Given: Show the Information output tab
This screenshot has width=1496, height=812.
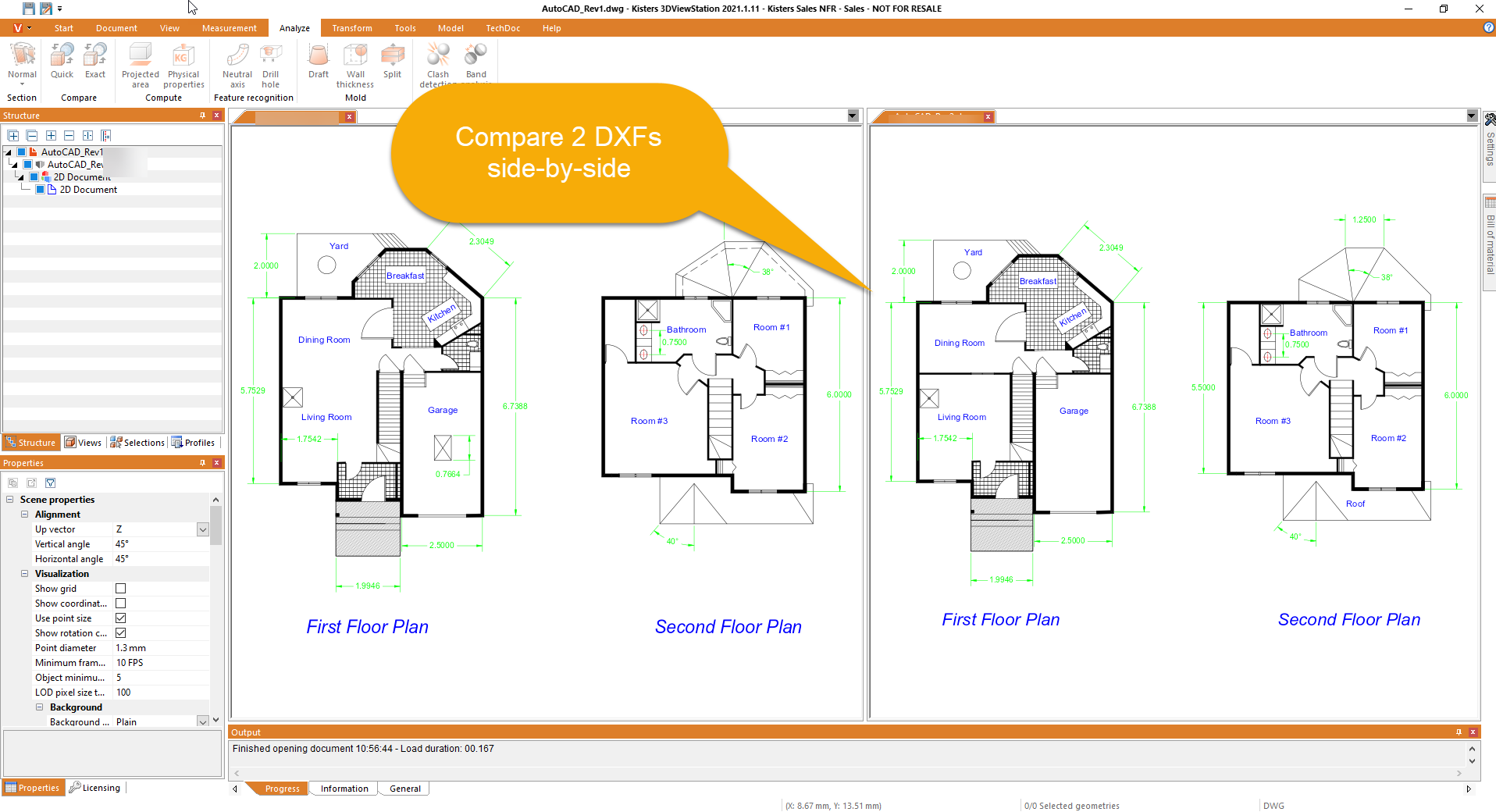Looking at the screenshot, I should [344, 789].
